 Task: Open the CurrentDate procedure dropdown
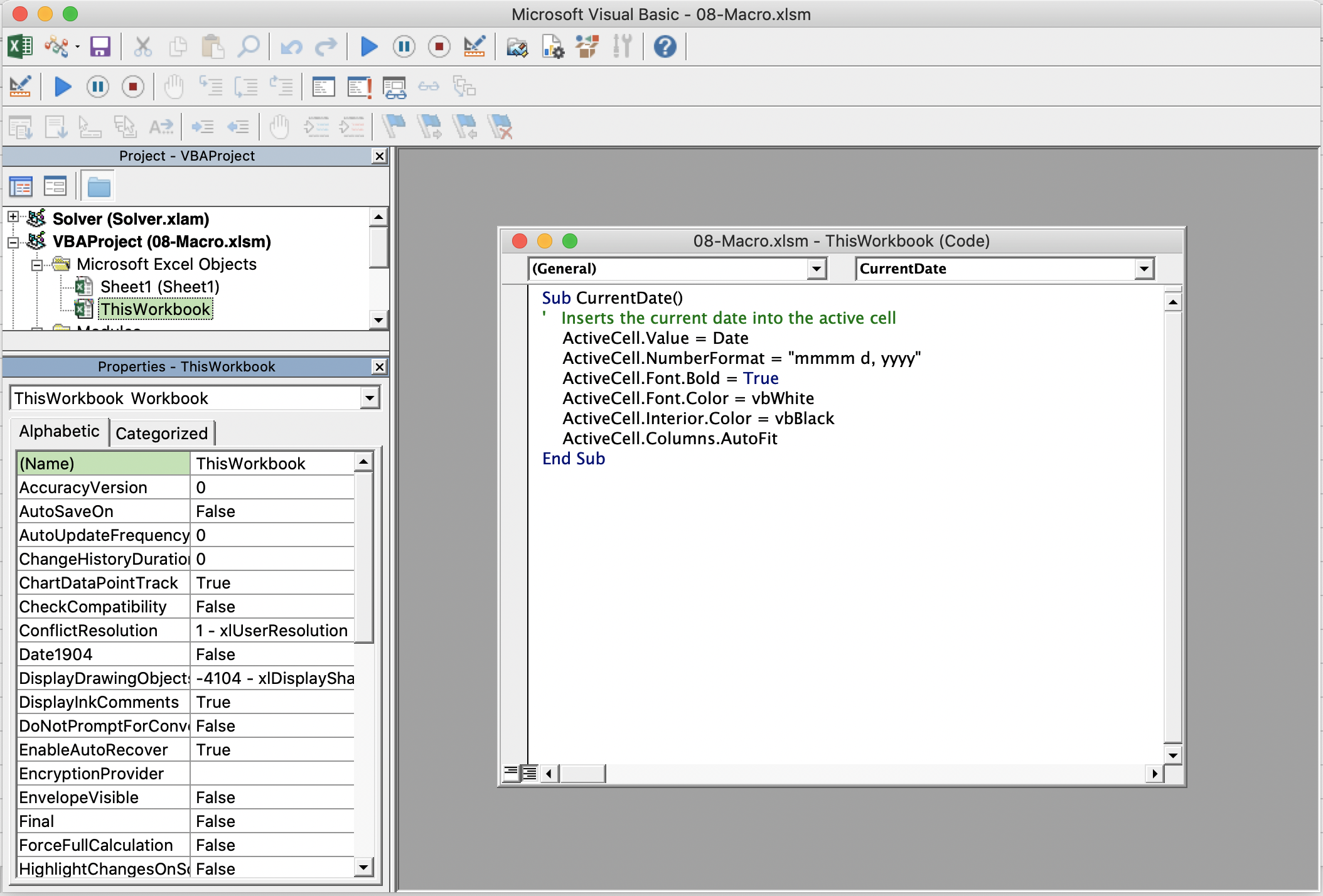1144,269
